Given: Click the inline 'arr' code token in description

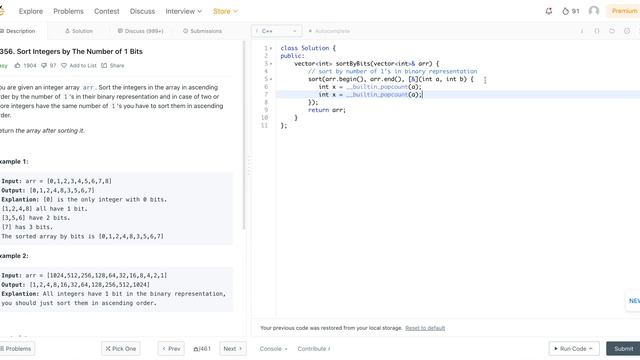Looking at the screenshot, I should [88, 87].
